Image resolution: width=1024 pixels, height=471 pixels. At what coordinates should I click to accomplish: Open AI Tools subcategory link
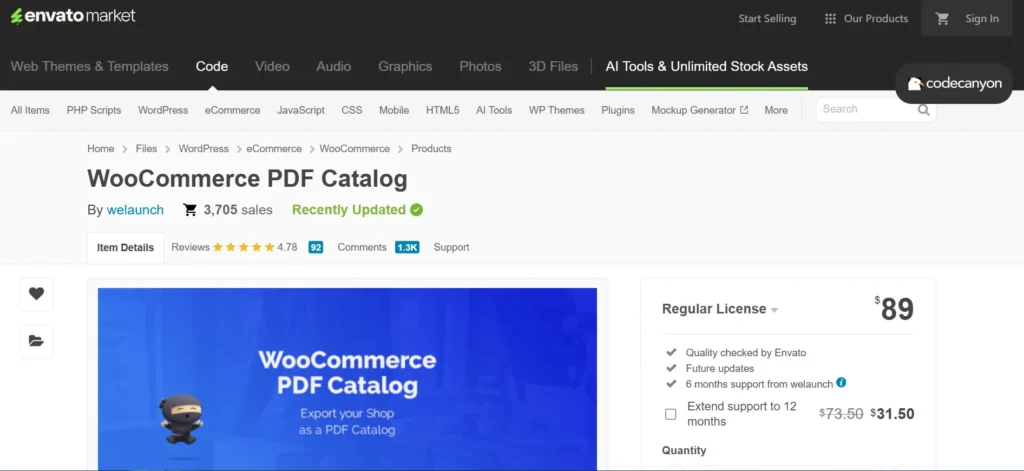[x=494, y=110]
